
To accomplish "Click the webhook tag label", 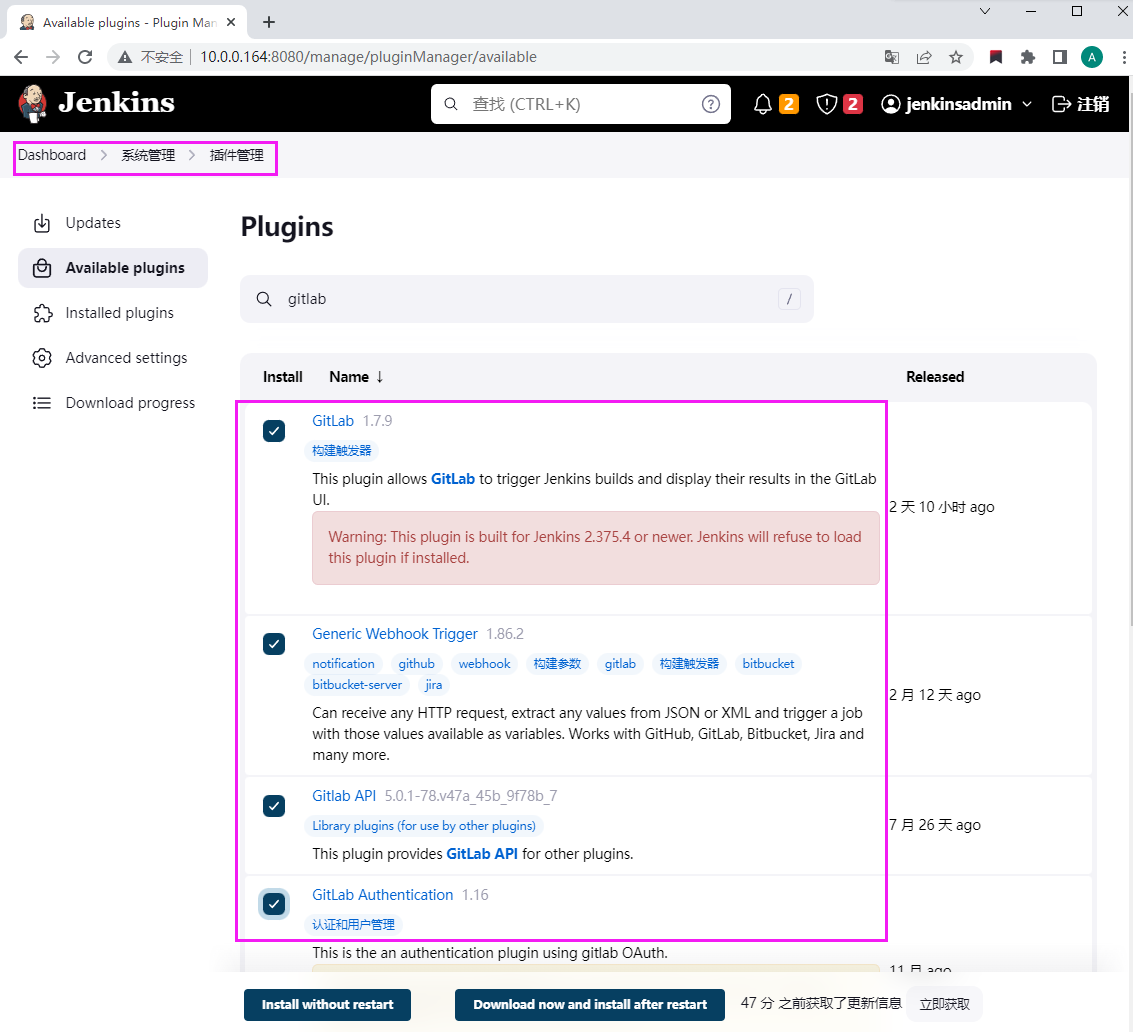I will point(484,663).
